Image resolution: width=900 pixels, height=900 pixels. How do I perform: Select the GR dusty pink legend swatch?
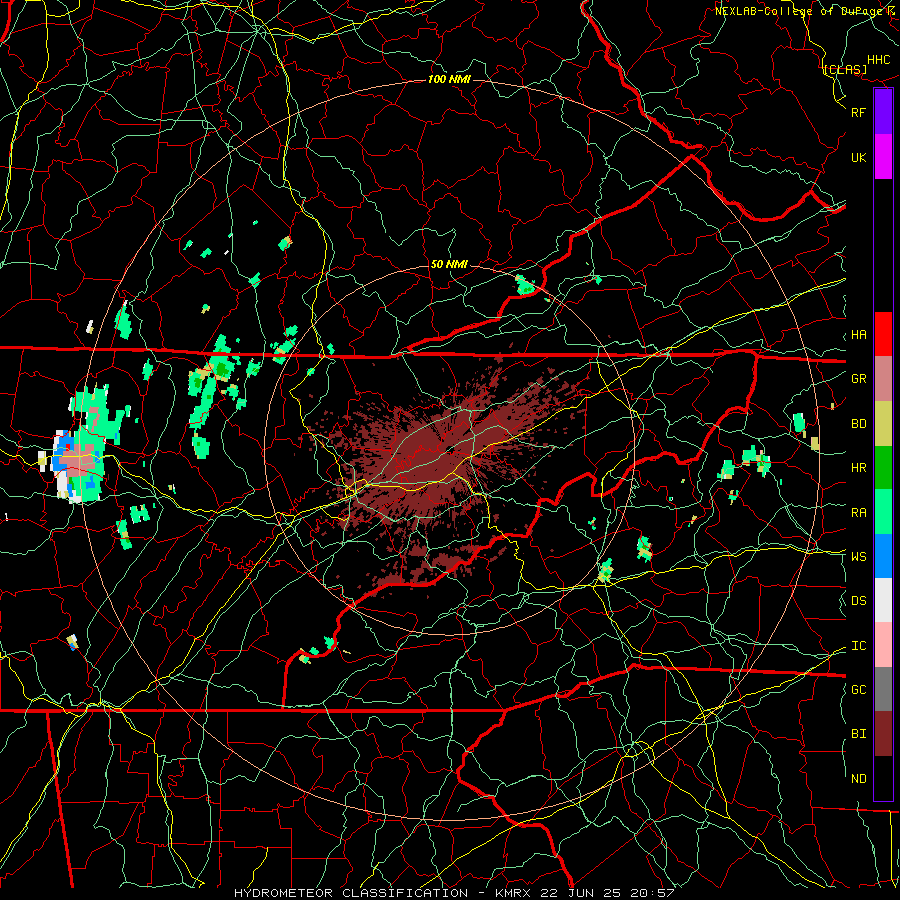(x=883, y=379)
